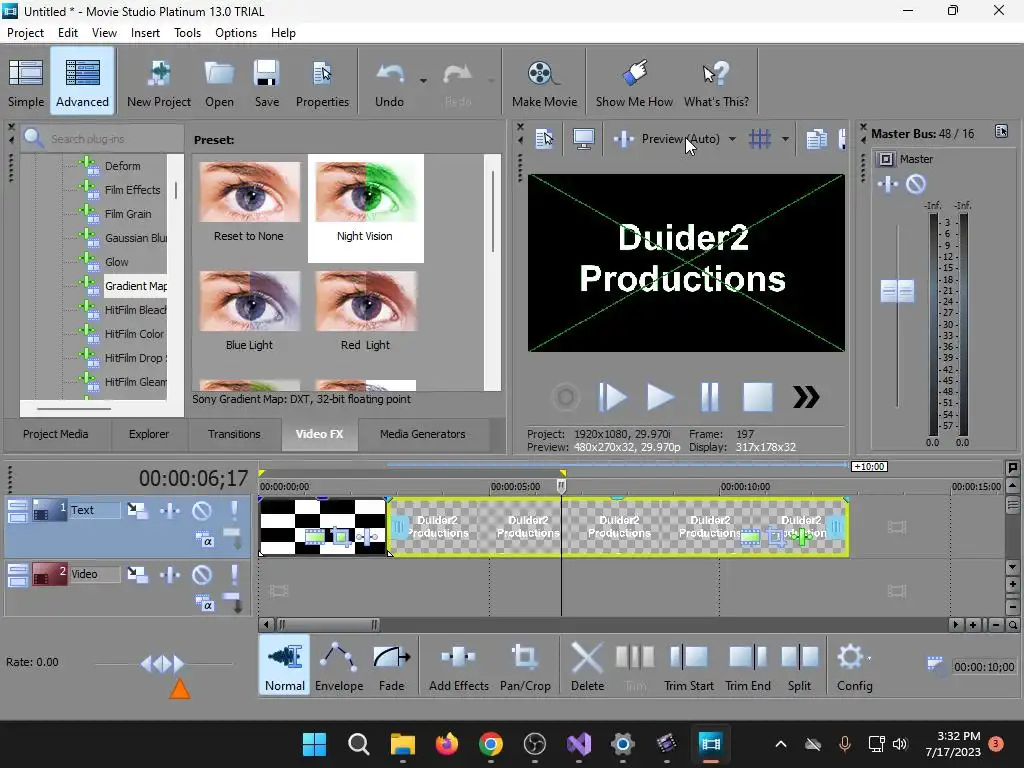Screen dimensions: 1024x768
Task: Open Track Motion on Video track
Action: coord(137,574)
